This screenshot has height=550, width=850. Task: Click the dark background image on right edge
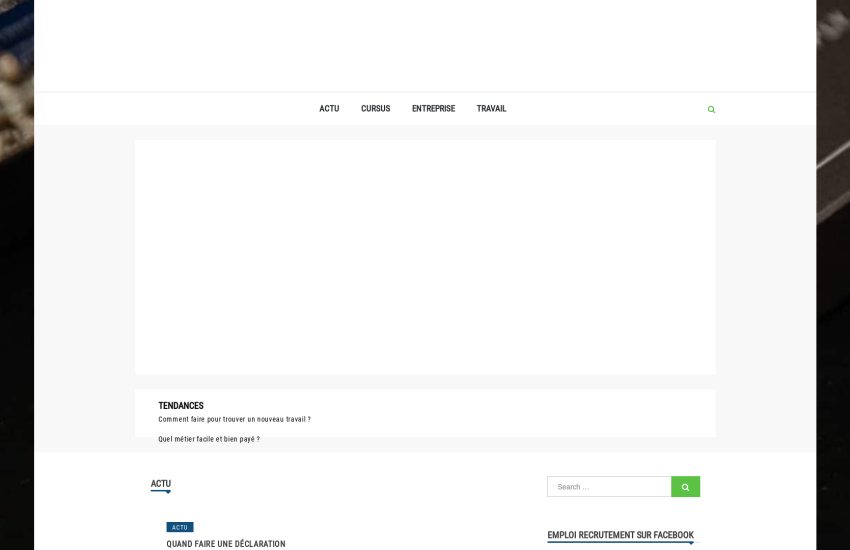pos(832,275)
